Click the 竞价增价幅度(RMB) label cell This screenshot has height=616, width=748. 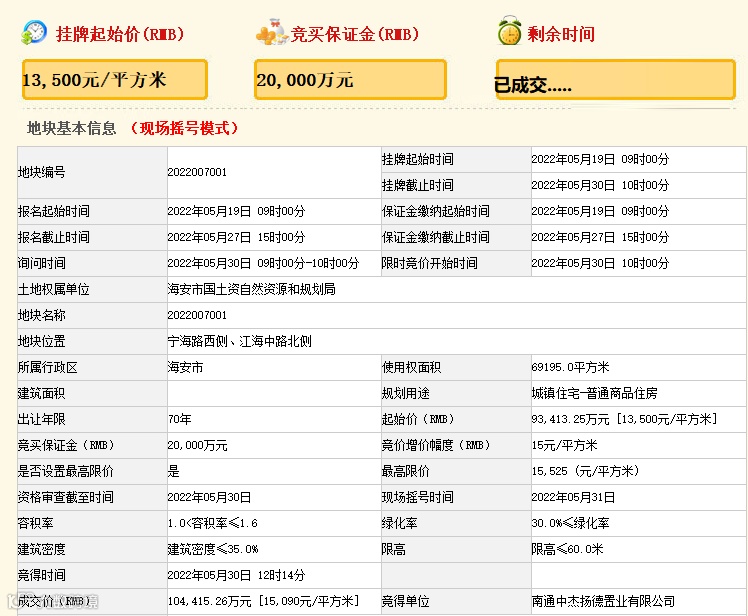[456, 446]
